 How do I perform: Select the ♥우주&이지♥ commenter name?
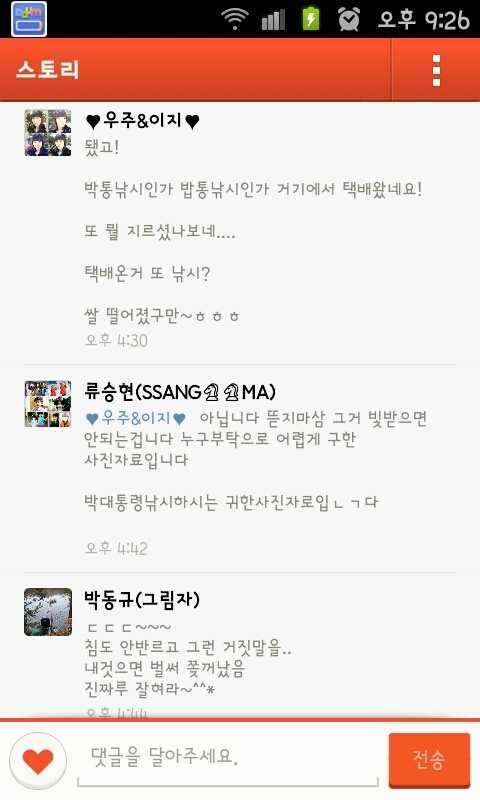pos(142,121)
